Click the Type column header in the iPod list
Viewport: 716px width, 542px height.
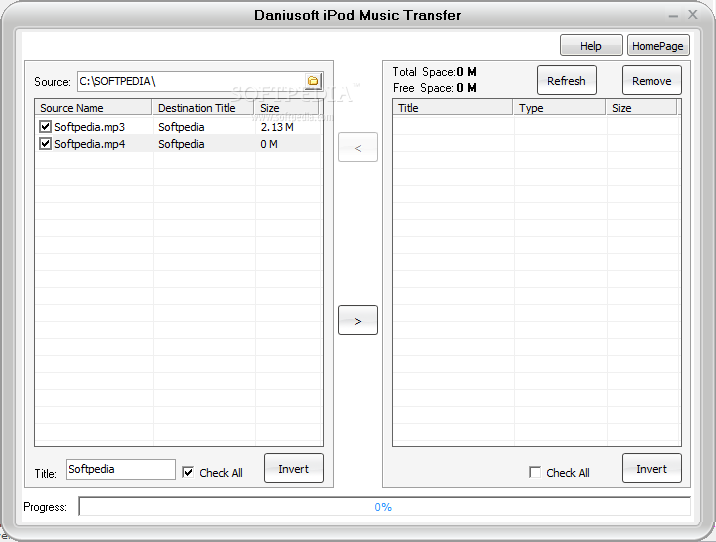coord(559,108)
